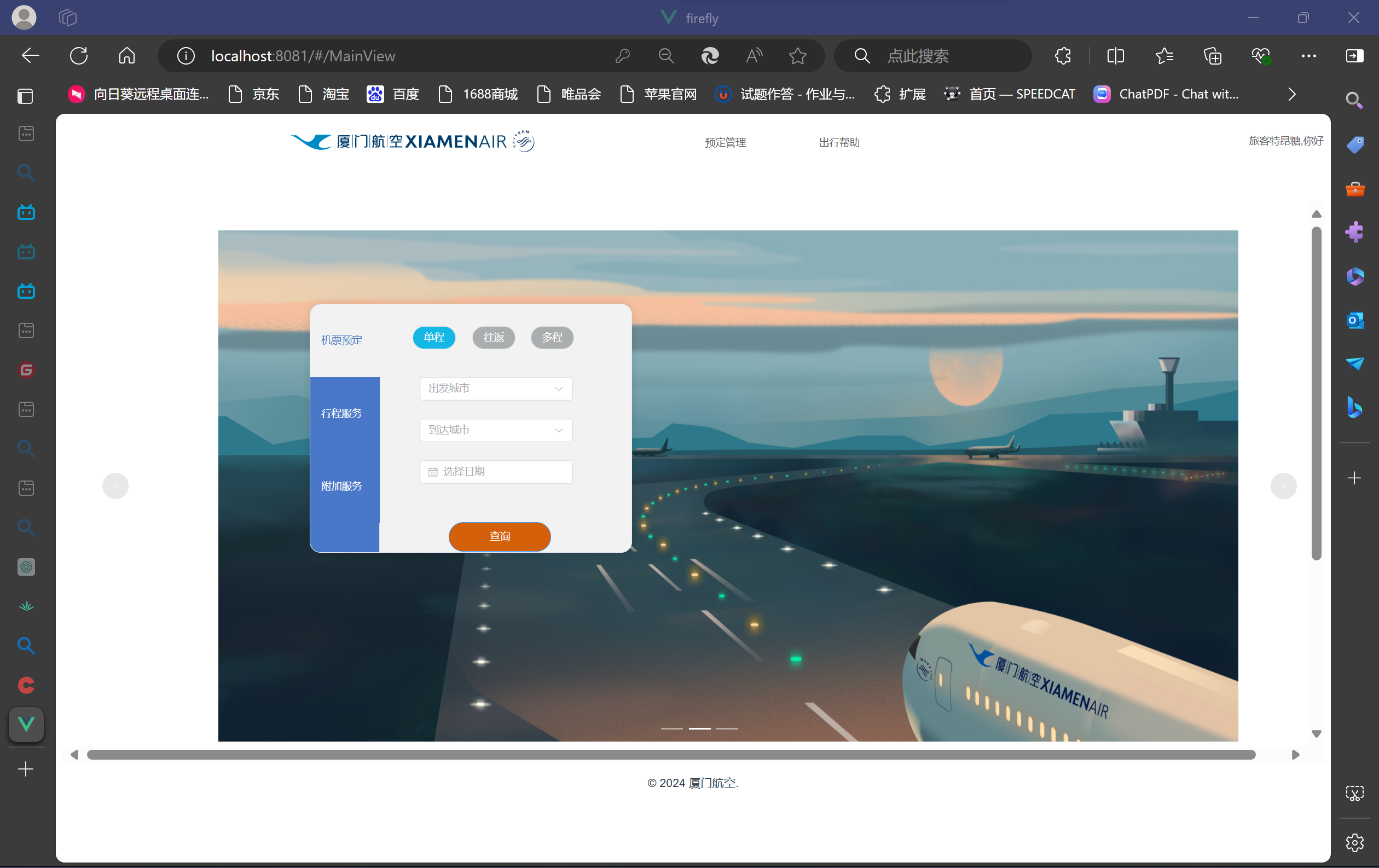Go to the browser home icon
This screenshot has height=868, width=1379.
click(126, 55)
